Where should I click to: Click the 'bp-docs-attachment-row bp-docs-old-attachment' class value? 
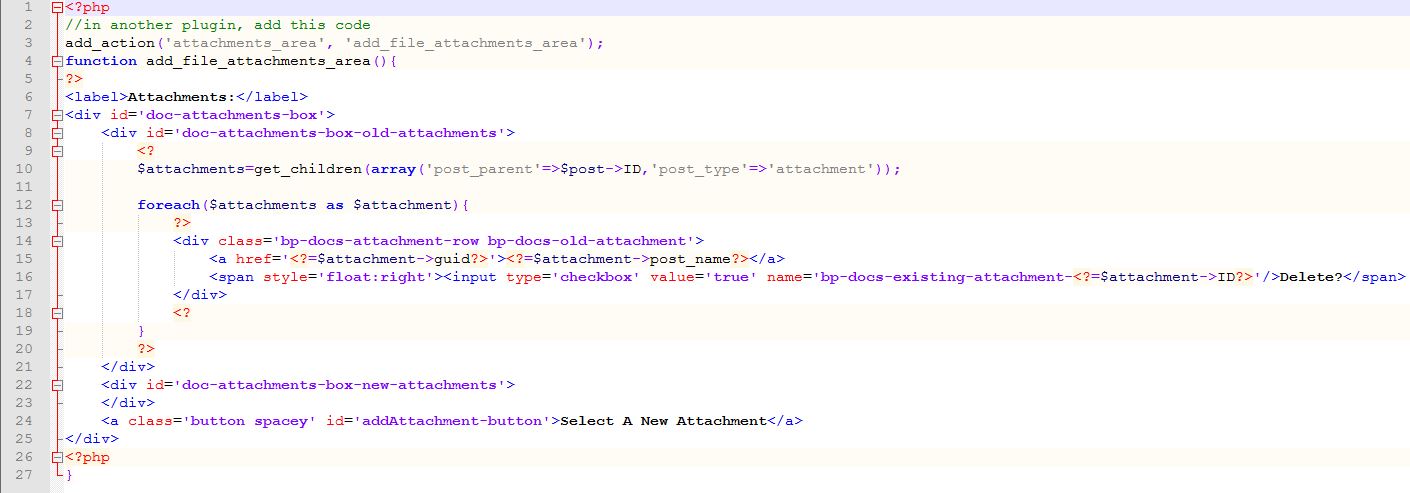coord(483,241)
